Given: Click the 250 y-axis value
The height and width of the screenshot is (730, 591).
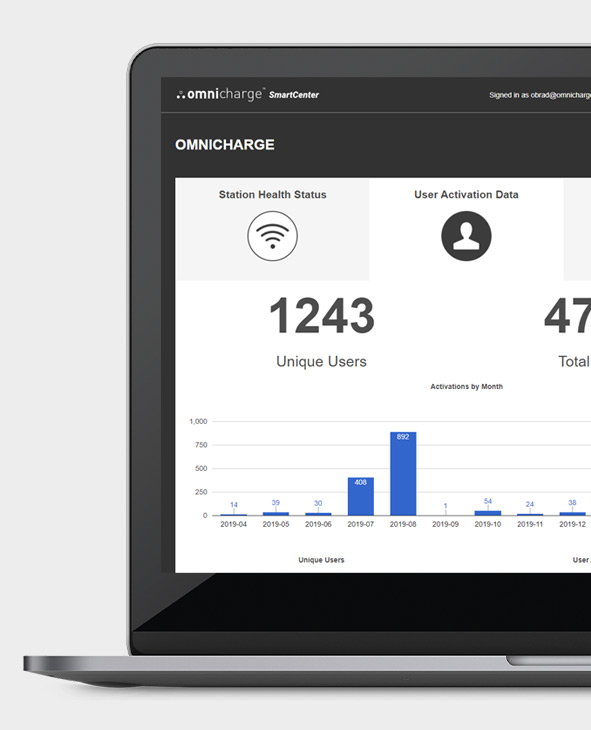Looking at the screenshot, I should tap(201, 492).
